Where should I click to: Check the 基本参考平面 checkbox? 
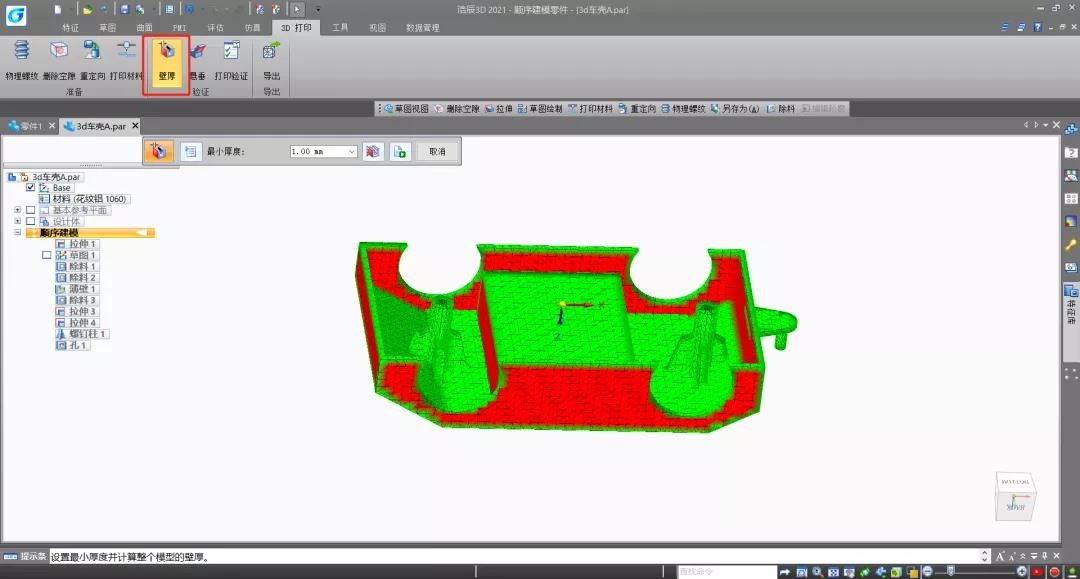(30, 210)
